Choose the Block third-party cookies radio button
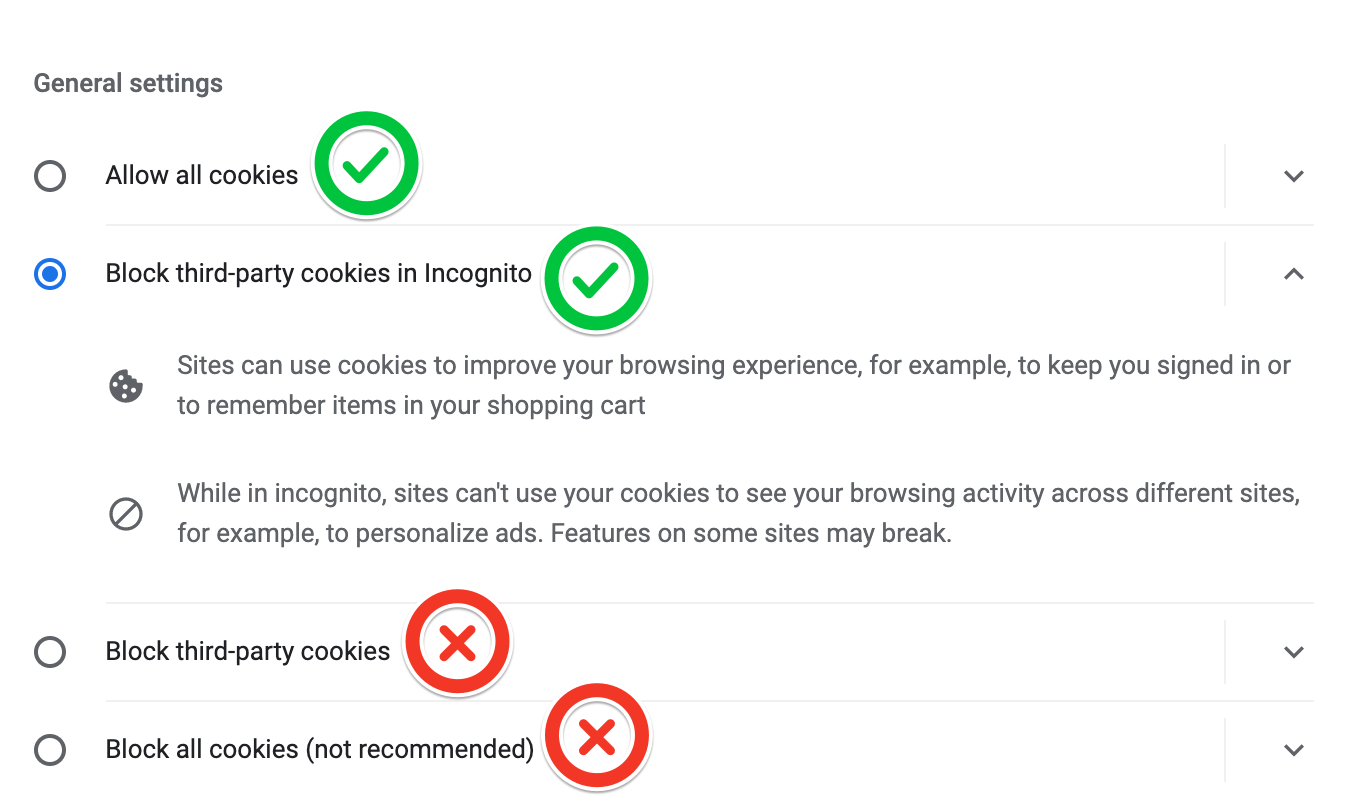The image size is (1346, 798). tap(50, 652)
